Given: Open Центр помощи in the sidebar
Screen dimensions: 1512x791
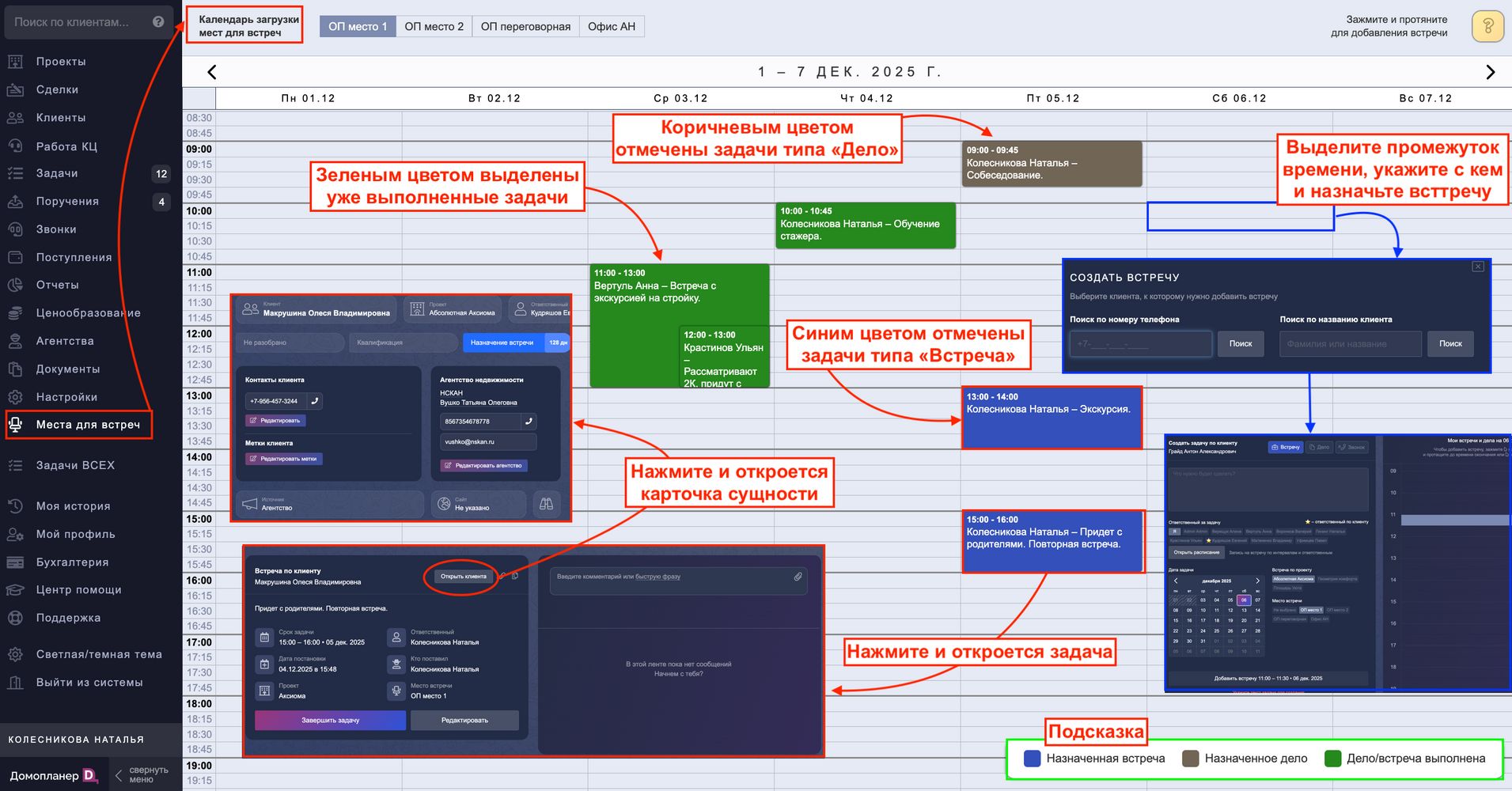Looking at the screenshot, I should click(78, 590).
